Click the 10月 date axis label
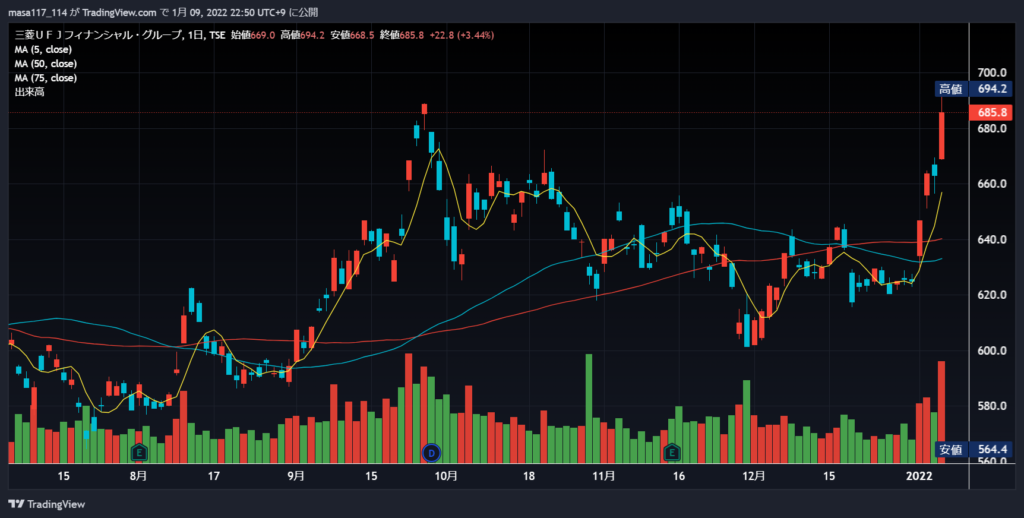 pos(446,476)
